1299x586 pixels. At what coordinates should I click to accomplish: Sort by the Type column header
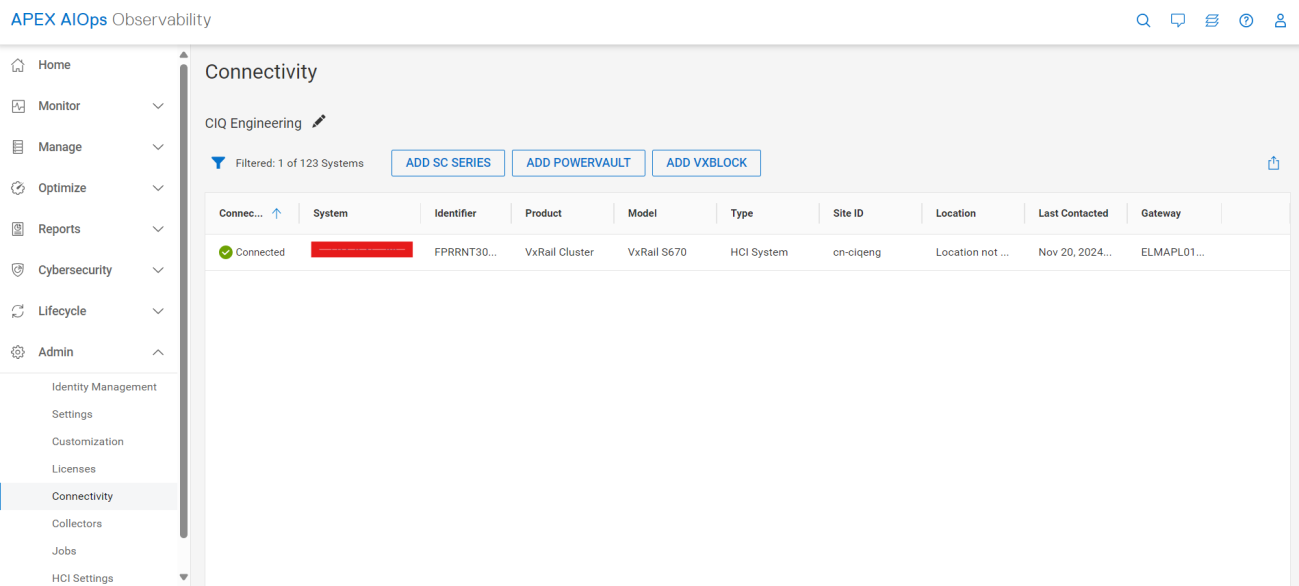click(x=742, y=213)
